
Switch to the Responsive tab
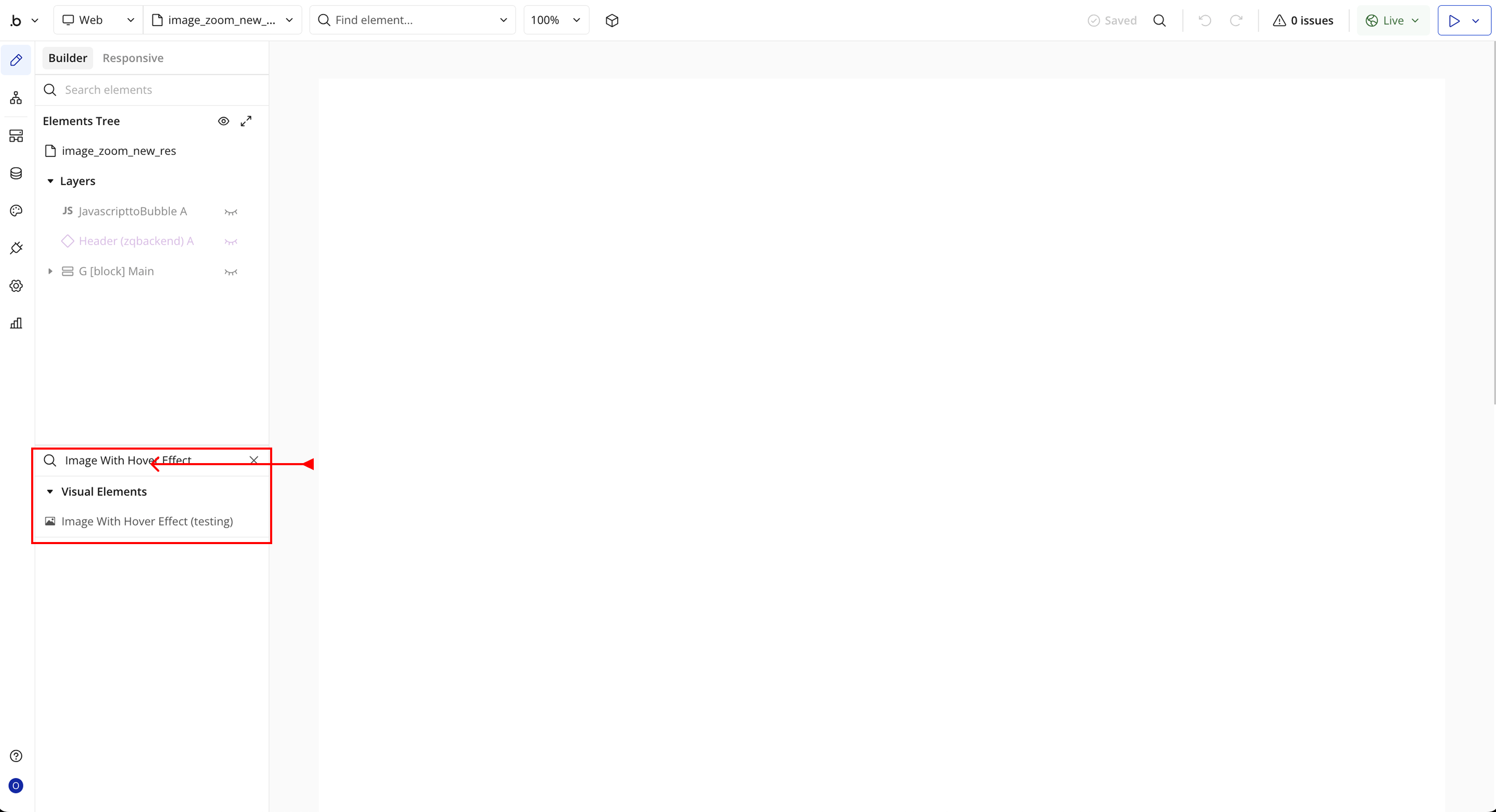coord(133,58)
